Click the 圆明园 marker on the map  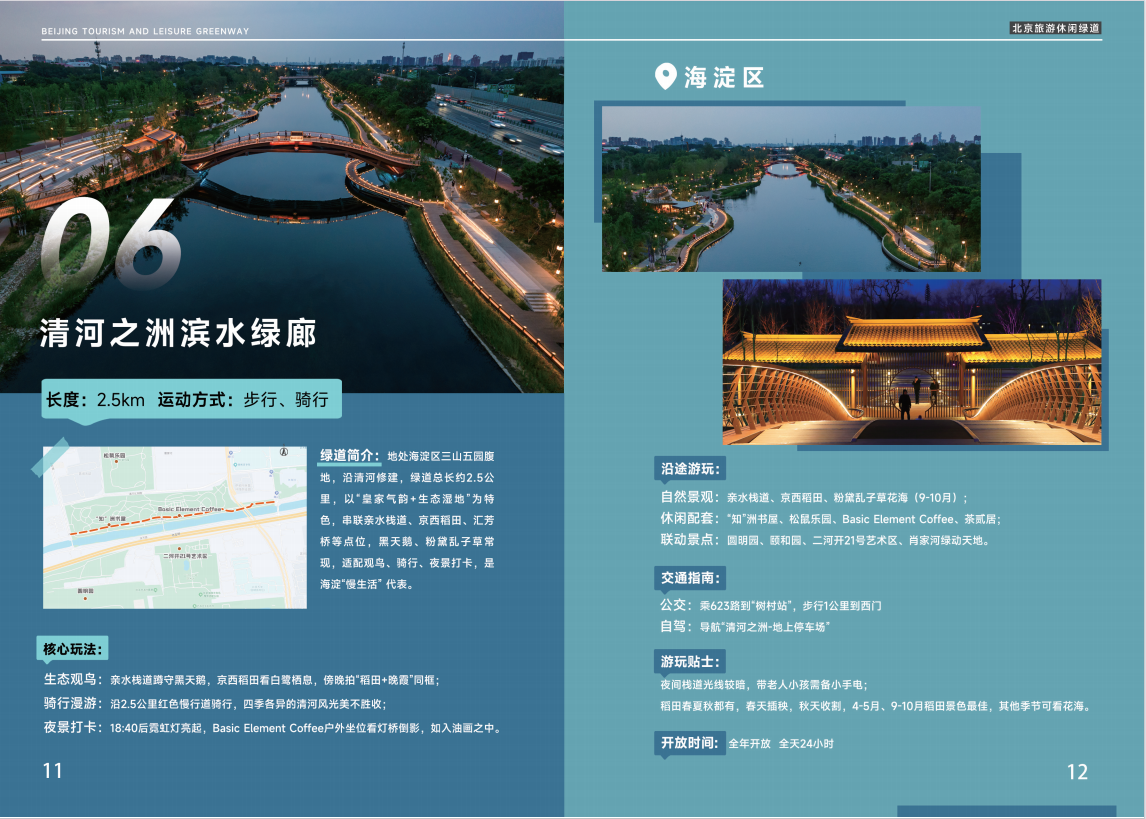(84, 597)
